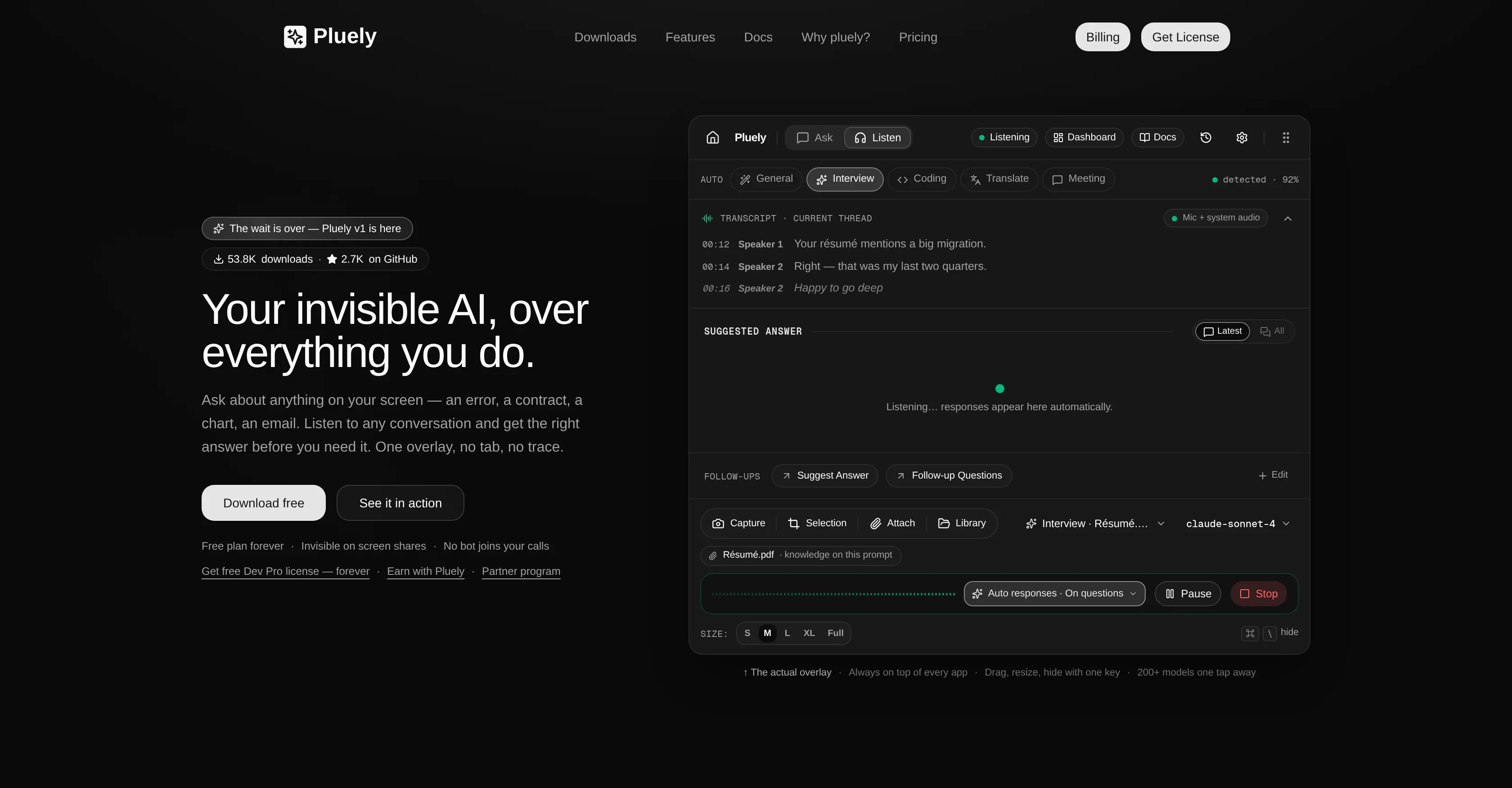This screenshot has height=788, width=1512.
Task: Click the command key shortcut icon
Action: 1250,633
